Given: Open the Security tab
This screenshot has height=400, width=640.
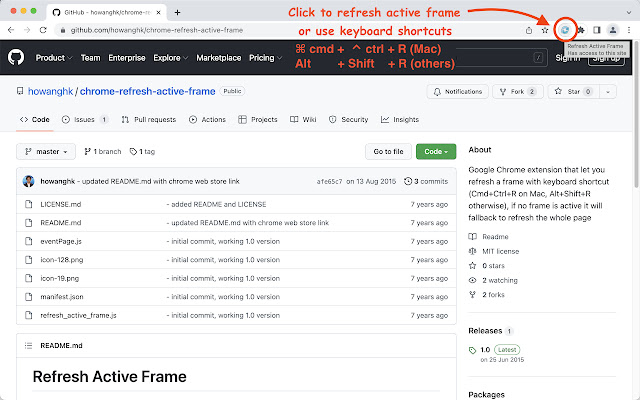Looking at the screenshot, I should [349, 120].
